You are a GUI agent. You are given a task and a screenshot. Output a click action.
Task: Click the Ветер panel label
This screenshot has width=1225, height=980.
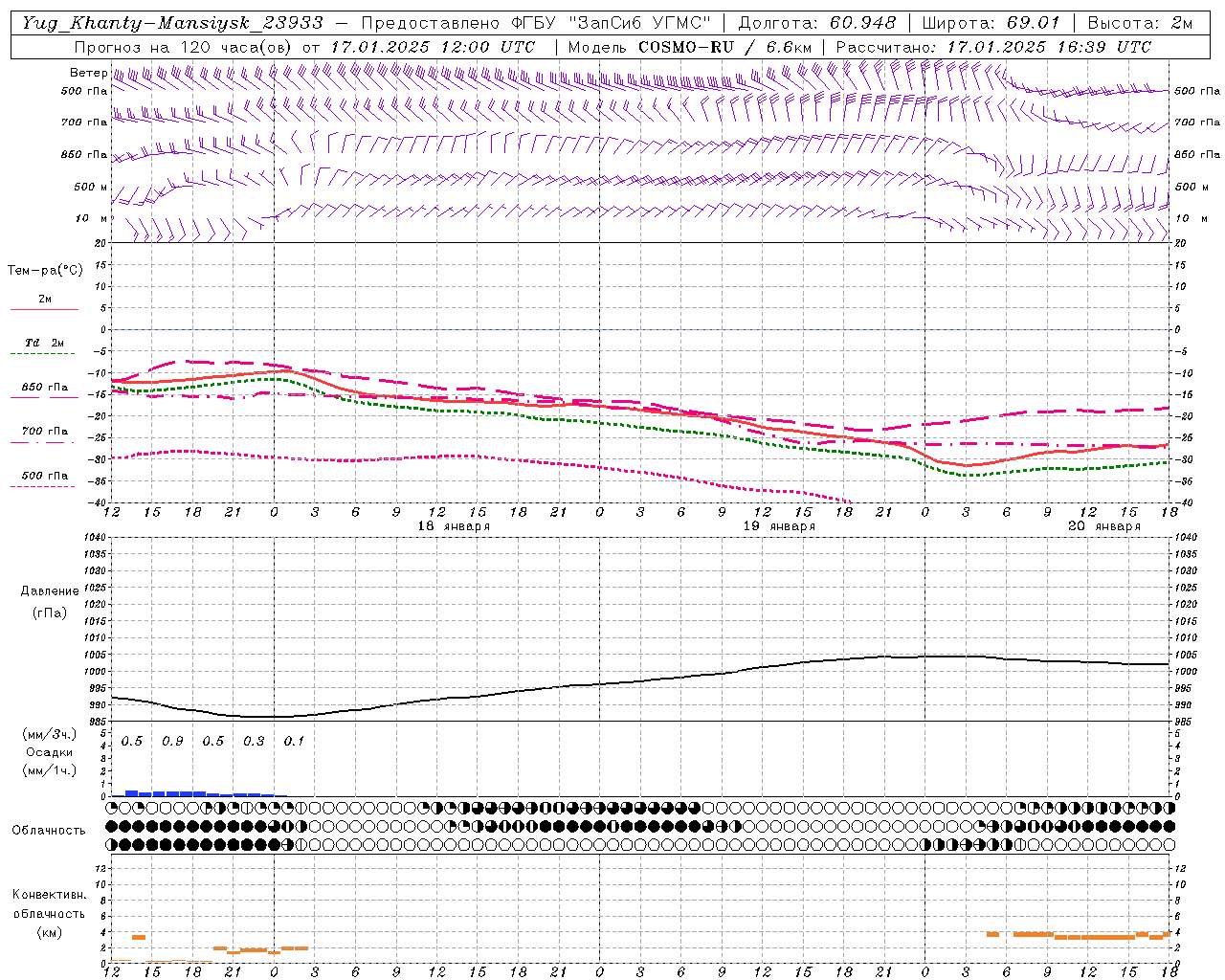[89, 73]
